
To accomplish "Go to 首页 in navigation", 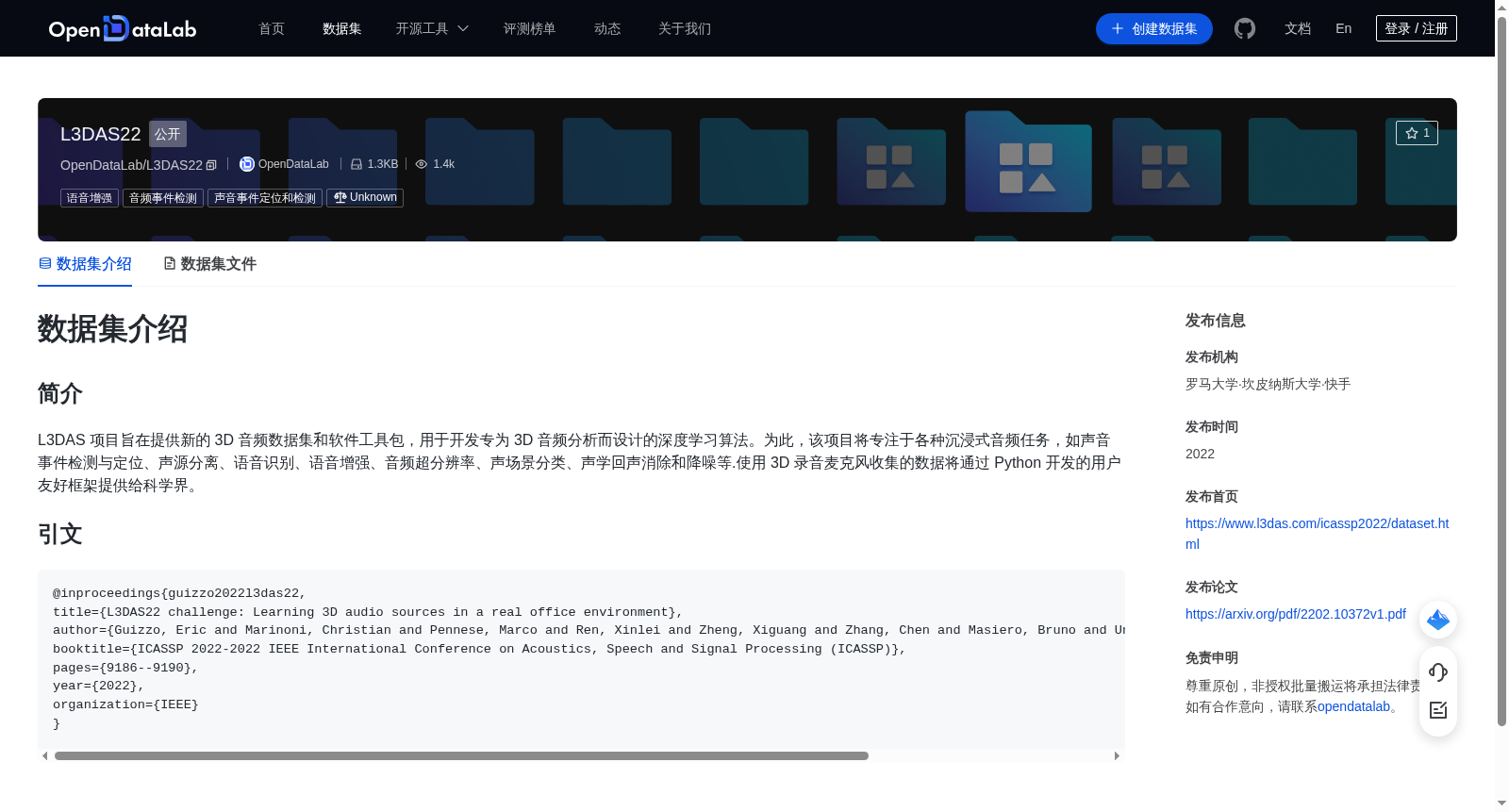I will (x=272, y=29).
